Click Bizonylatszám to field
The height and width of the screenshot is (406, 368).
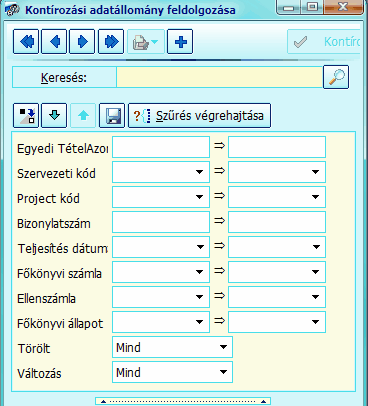tap(277, 222)
